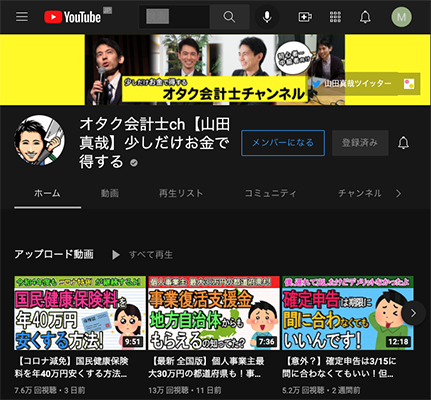431x400 pixels.
Task: Click the 7.6万 回視聴・3 日前 text
Action: pyautogui.click(x=50, y=390)
